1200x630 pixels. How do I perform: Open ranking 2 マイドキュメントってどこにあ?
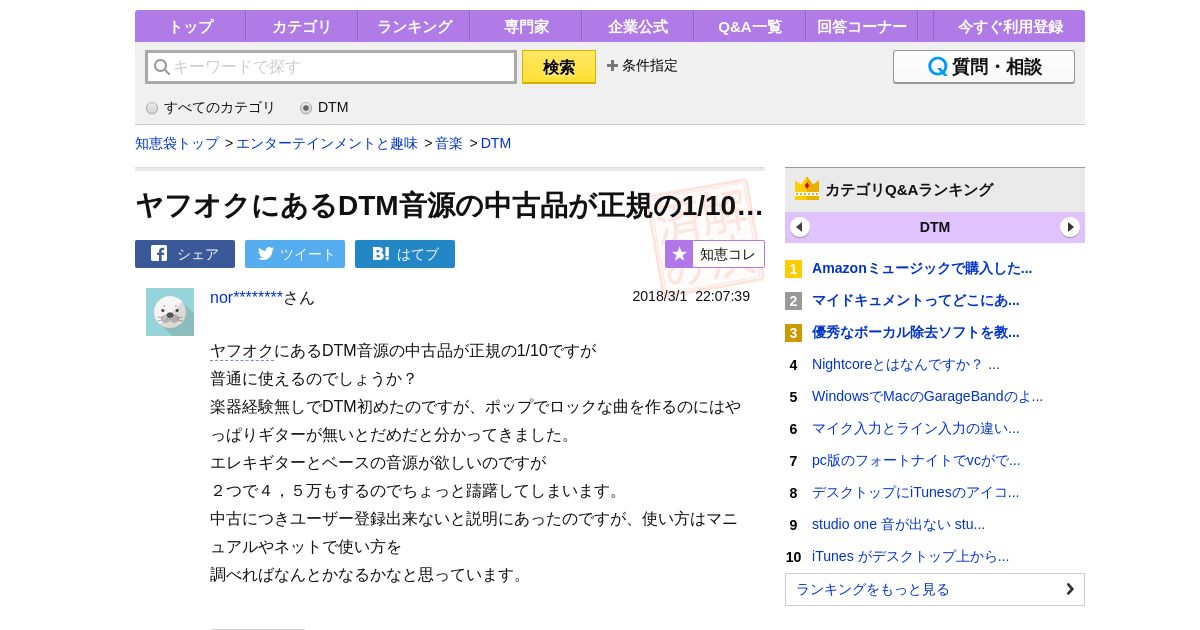tap(916, 300)
